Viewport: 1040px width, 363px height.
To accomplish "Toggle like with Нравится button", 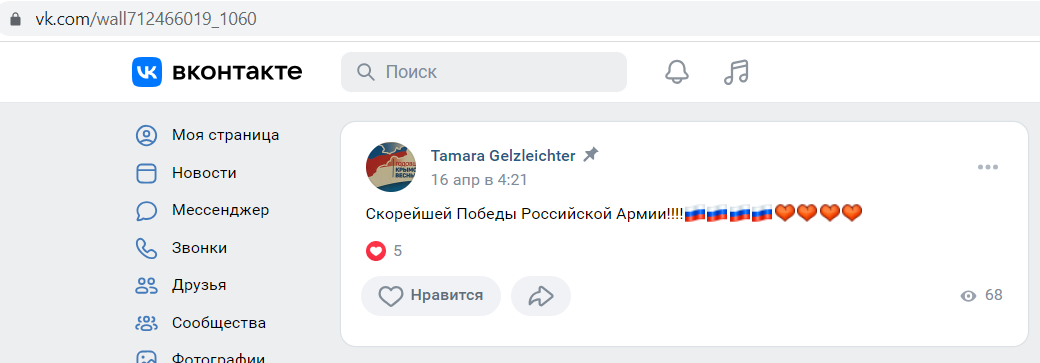I will (430, 295).
